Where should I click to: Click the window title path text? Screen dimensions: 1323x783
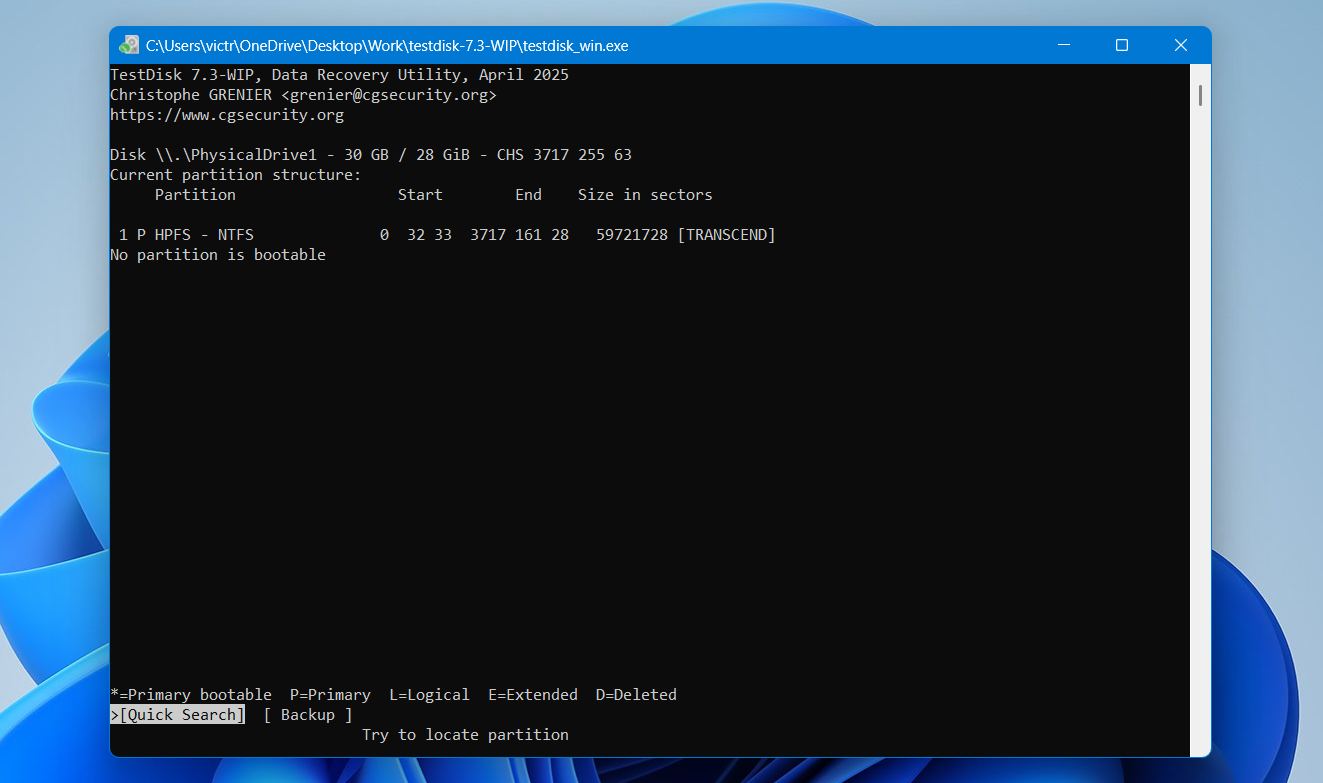pos(387,45)
